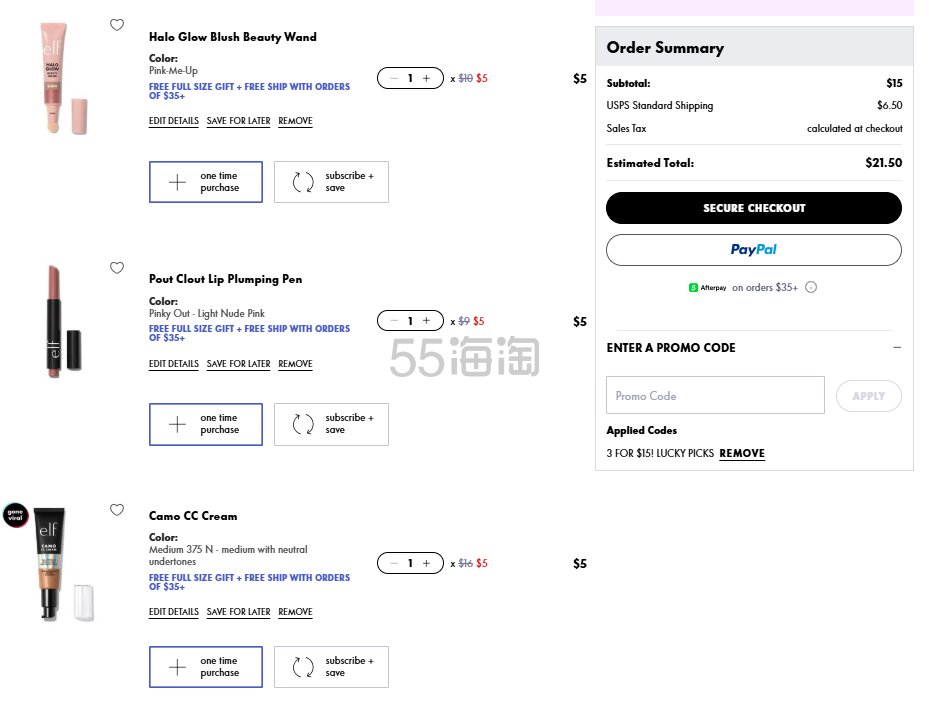Increase quantity of Halo Glow Blush Beauty Wand

point(427,78)
